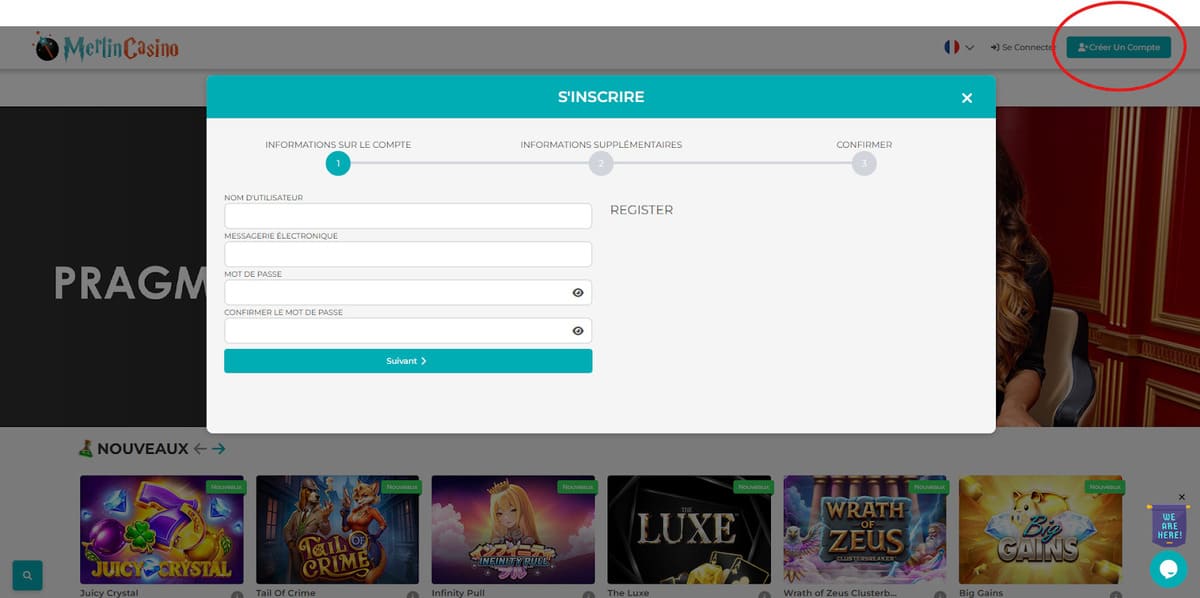This screenshot has width=1200, height=598.
Task: Open the Juicy Crystal game thumbnail
Action: tap(161, 529)
